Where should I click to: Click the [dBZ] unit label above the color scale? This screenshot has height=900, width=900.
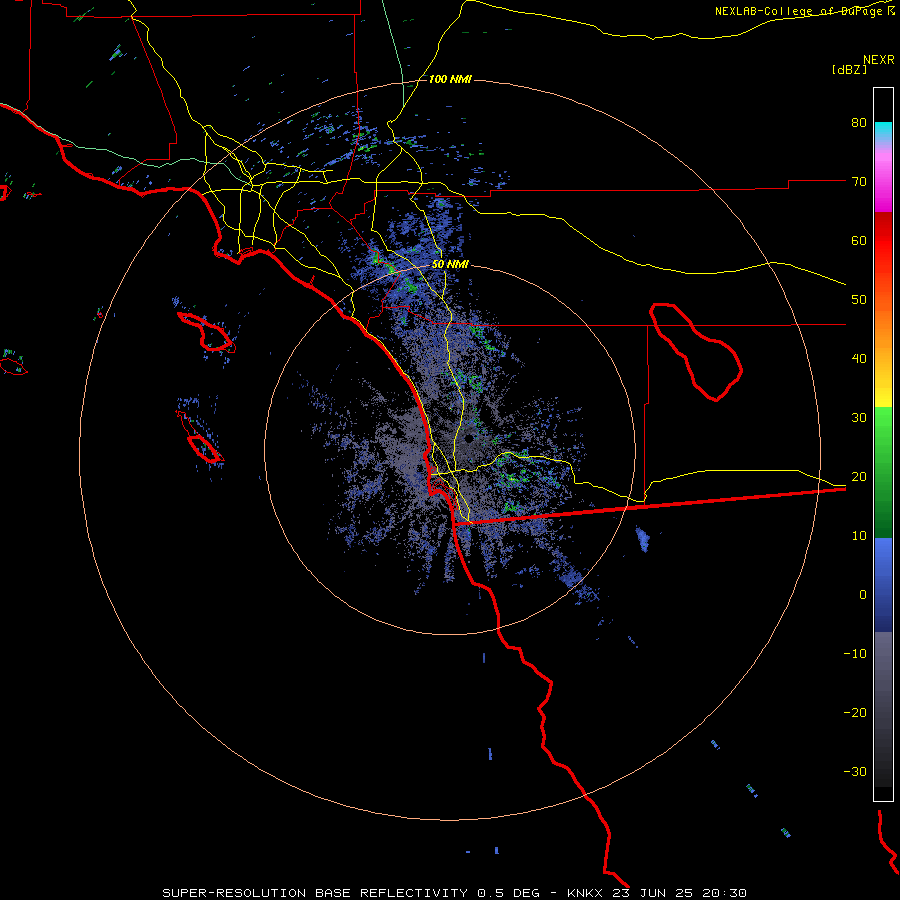pos(849,69)
